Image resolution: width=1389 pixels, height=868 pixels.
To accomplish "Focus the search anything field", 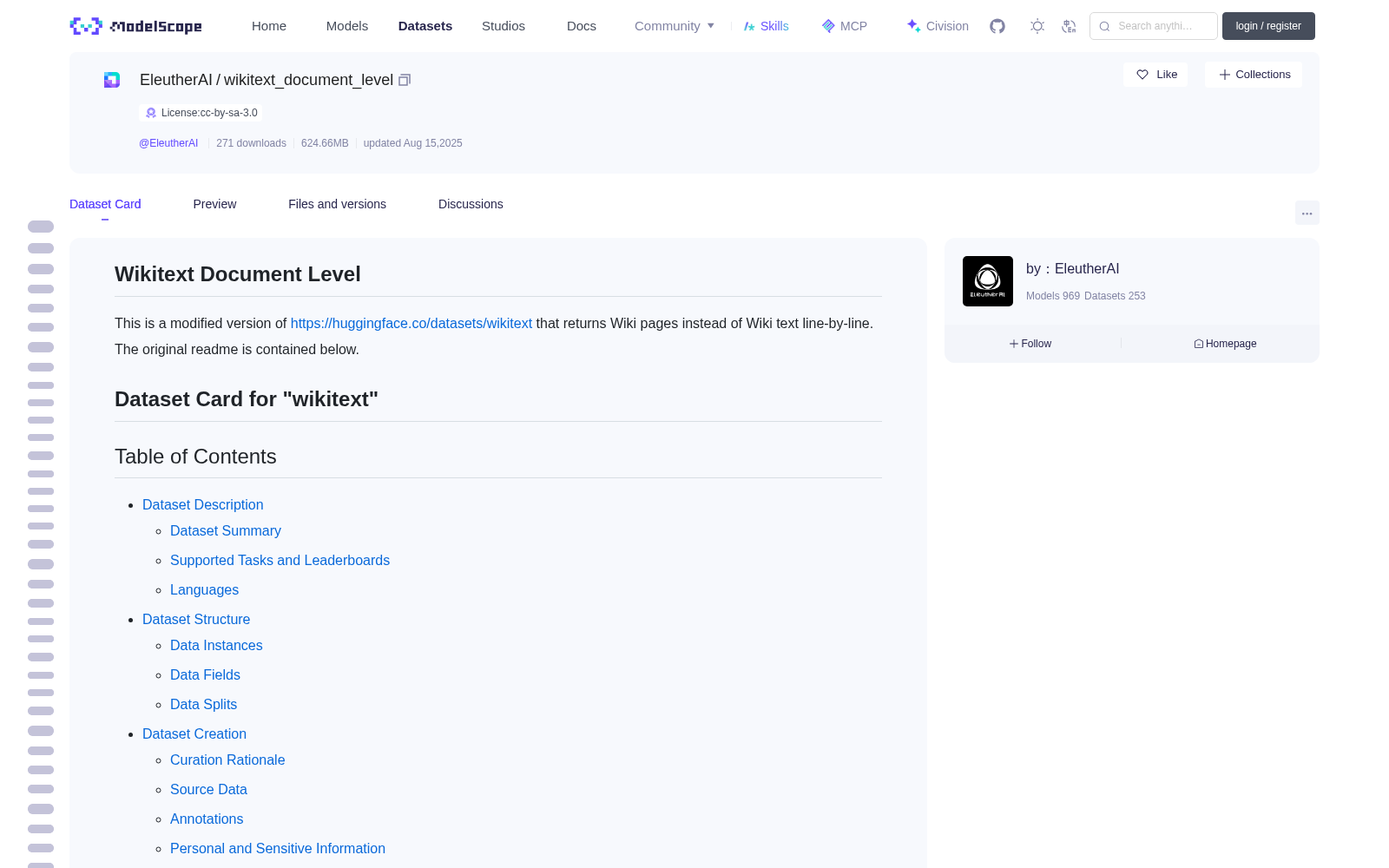I will (1154, 26).
